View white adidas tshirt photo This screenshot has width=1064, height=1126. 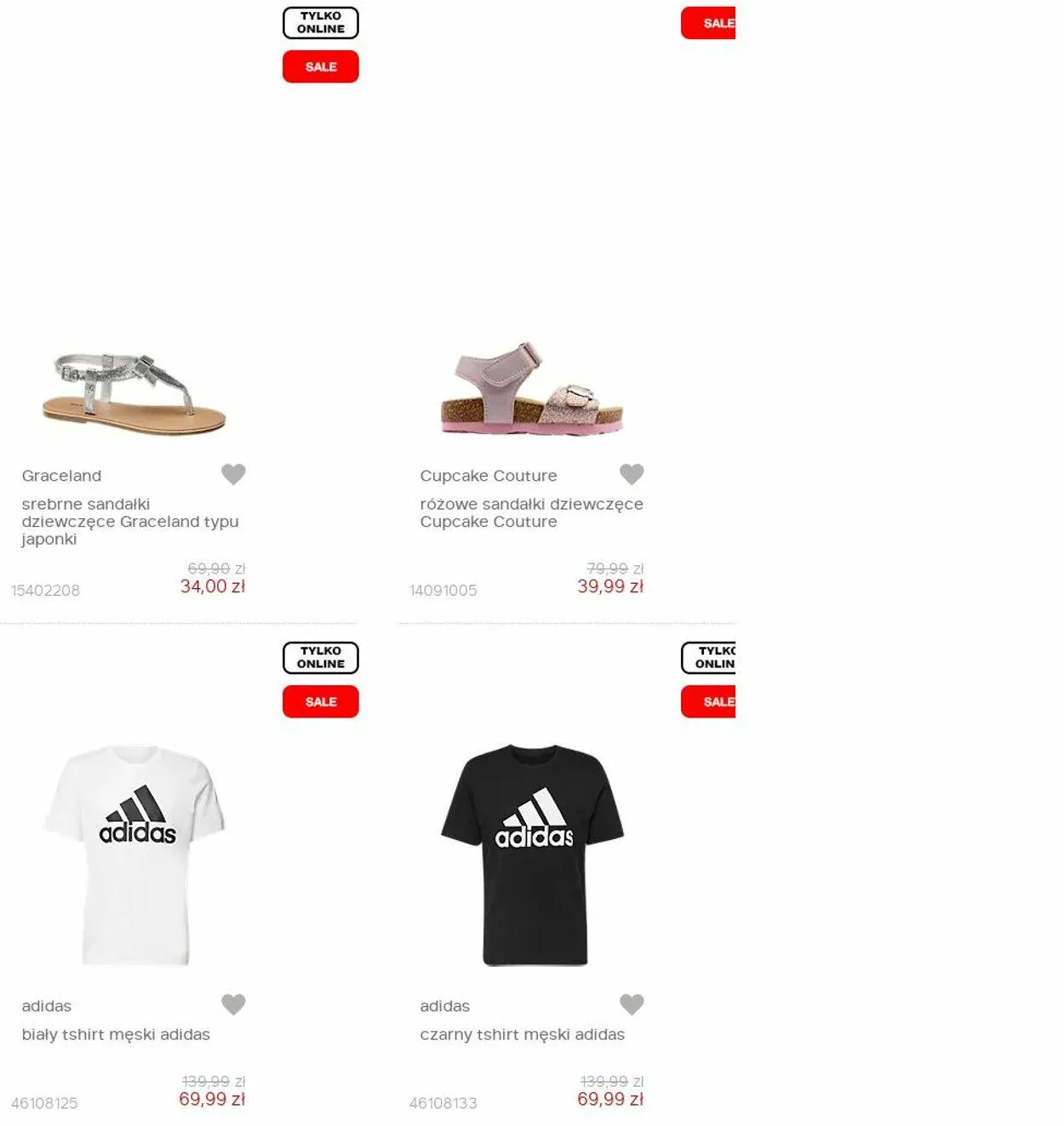click(134, 855)
